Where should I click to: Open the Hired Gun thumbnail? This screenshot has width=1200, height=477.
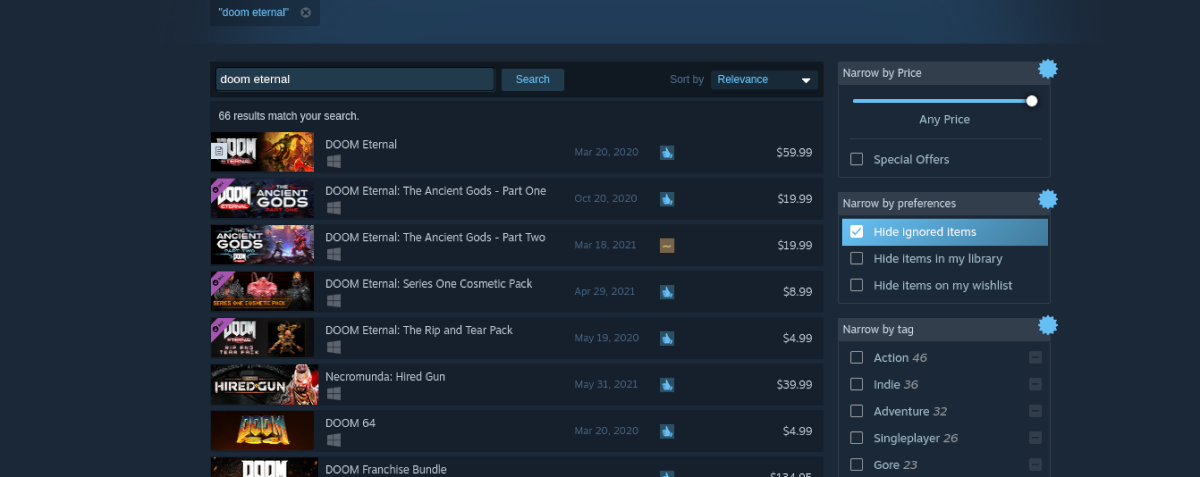[x=262, y=384]
